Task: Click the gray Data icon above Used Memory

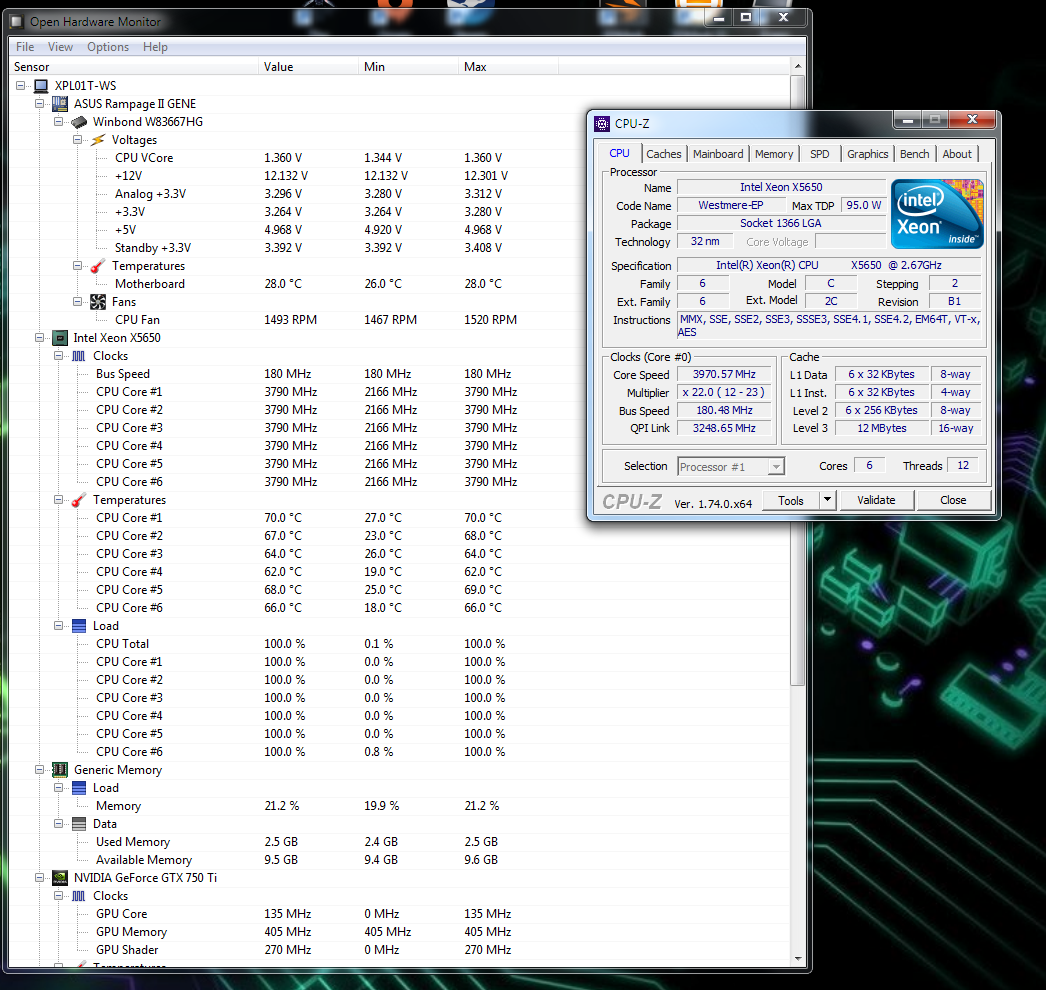Action: point(79,824)
